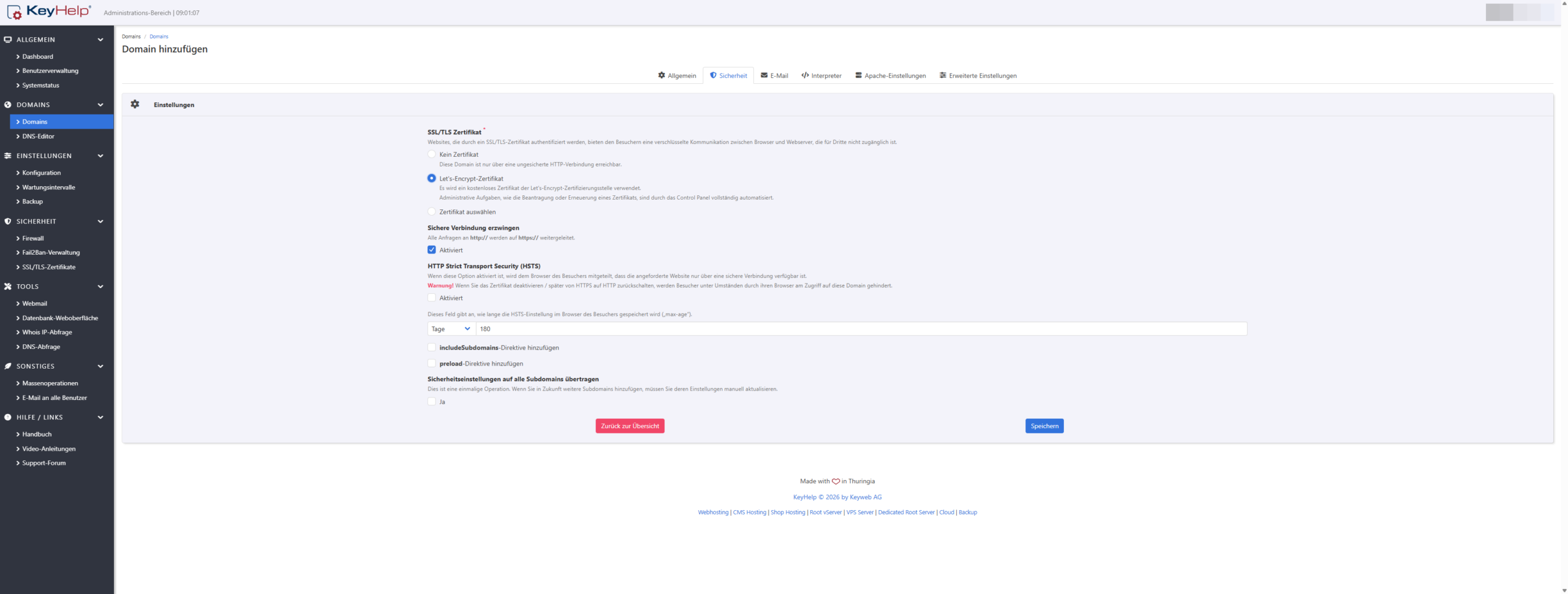This screenshot has height=594, width=1568.
Task: Check includeSubdomains-Direktive hinzufügen
Action: pyautogui.click(x=432, y=348)
